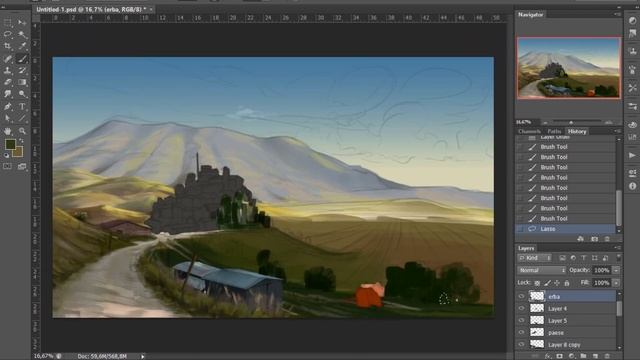Toggle Quick Mask mode
640x360 pixels.
tap(8, 166)
